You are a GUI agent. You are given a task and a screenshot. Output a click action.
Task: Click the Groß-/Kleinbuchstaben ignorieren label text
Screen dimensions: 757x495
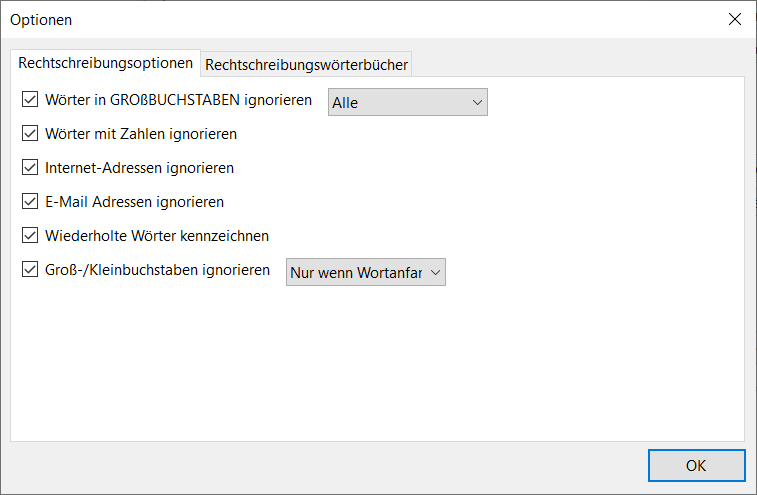click(157, 270)
